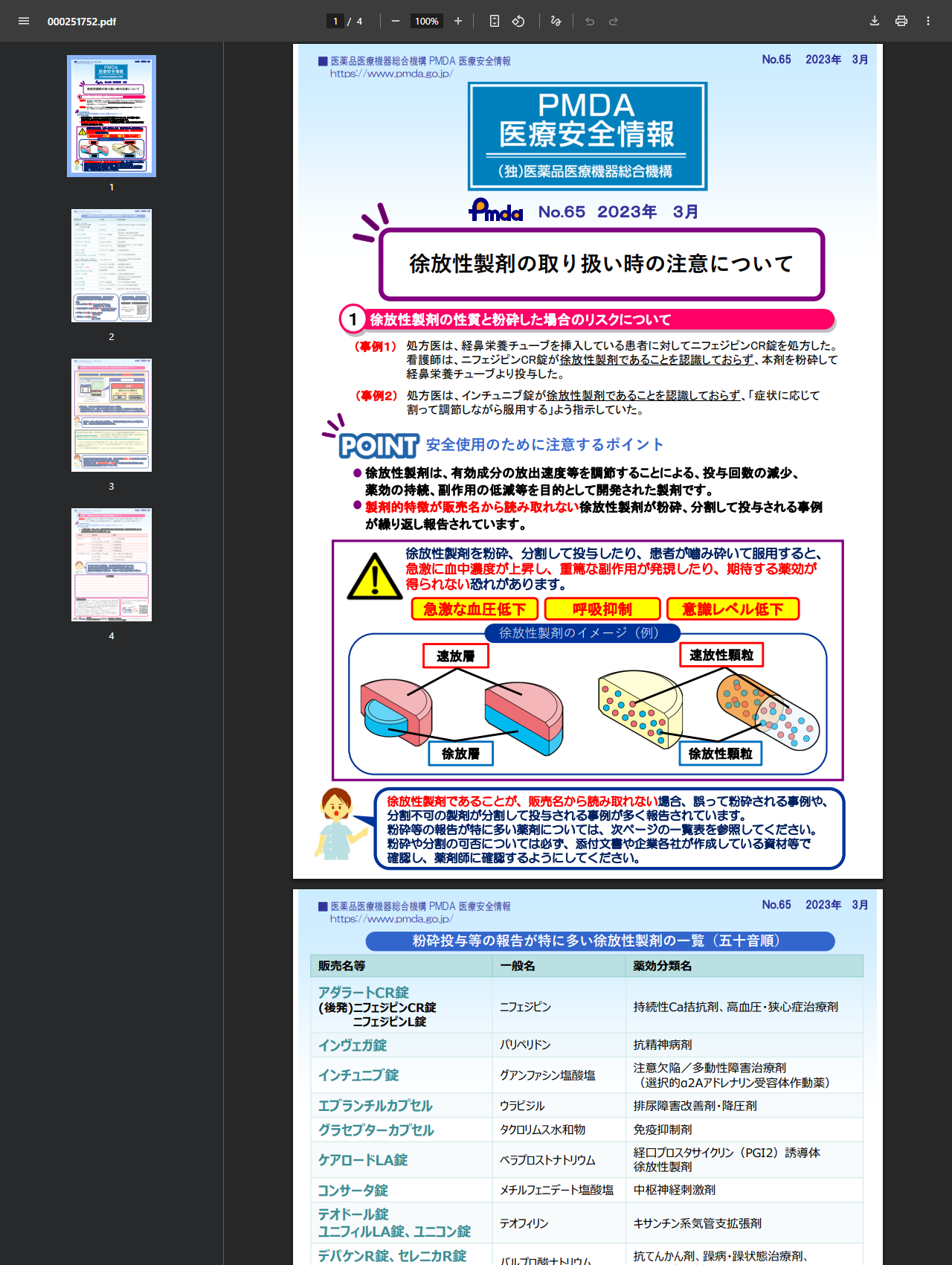Click the fit to page icon
The width and height of the screenshot is (952, 1265).
(495, 21)
